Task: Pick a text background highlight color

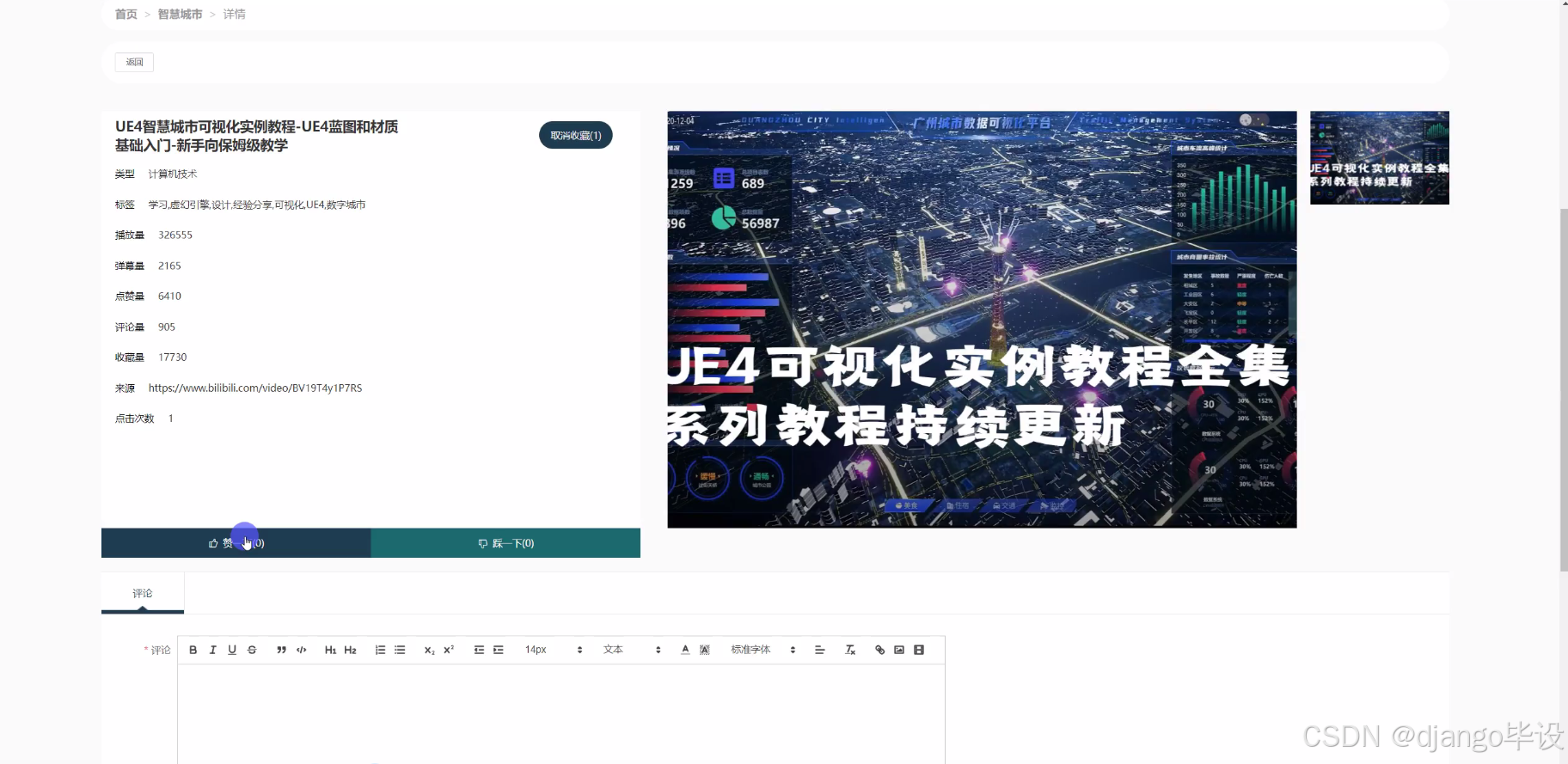Action: point(705,650)
